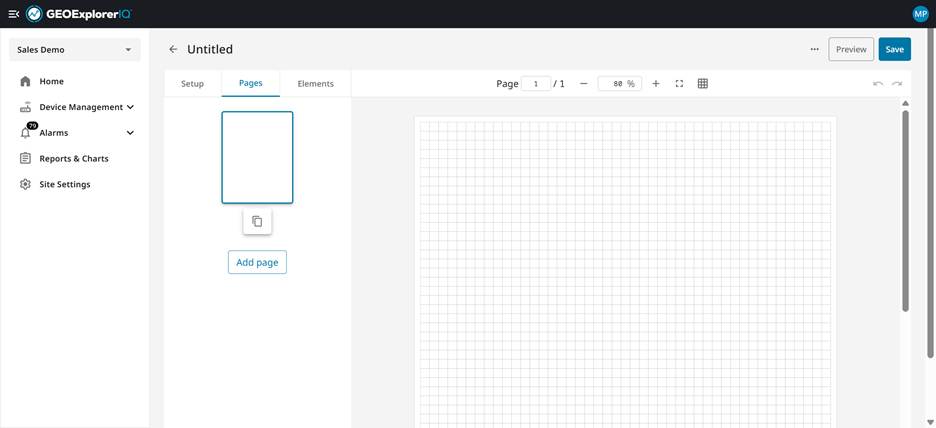The height and width of the screenshot is (428, 936).
Task: Open the Sales Demo site dropdown
Action: [x=75, y=50]
